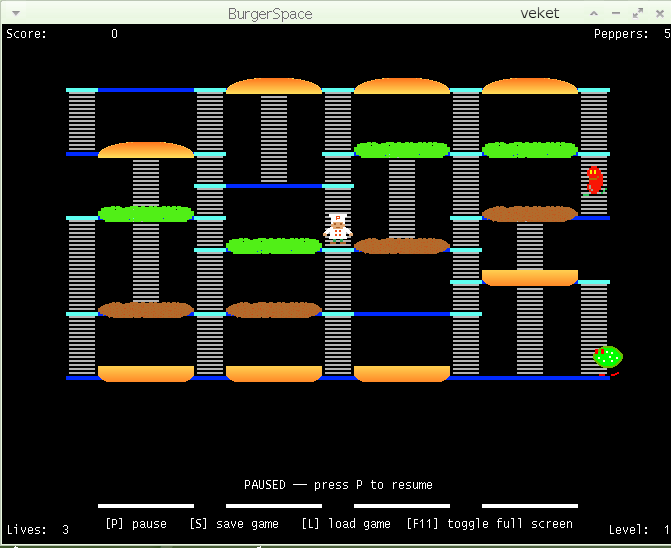Click the minimize button in title bar
This screenshot has width=671, height=548.
(x=616, y=13)
